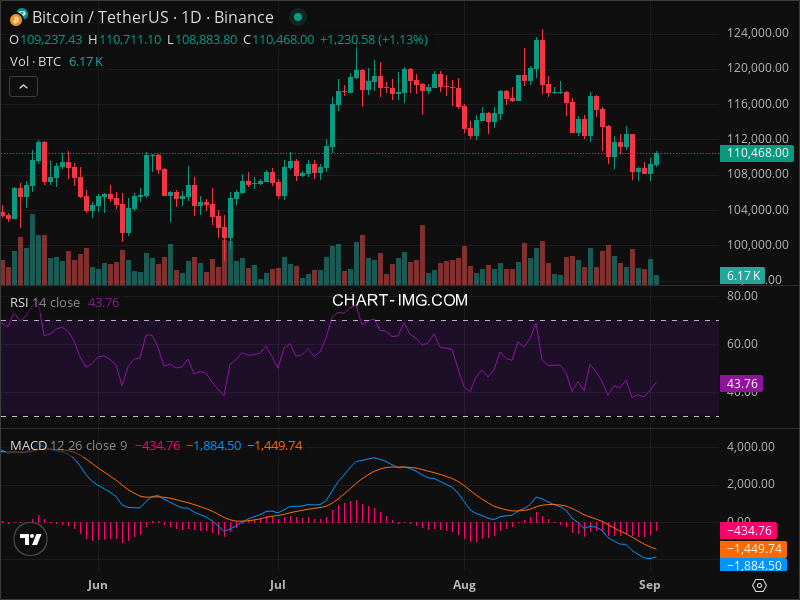Select the MACD 12 26 close 9 legend
This screenshot has width=800, height=600.
point(68,445)
